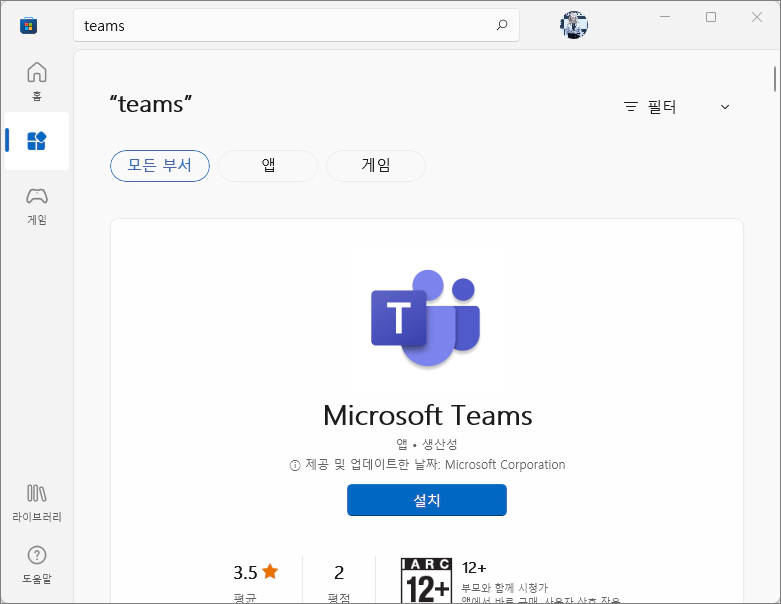Click the 설치 install button
This screenshot has height=604, width=781.
point(427,500)
